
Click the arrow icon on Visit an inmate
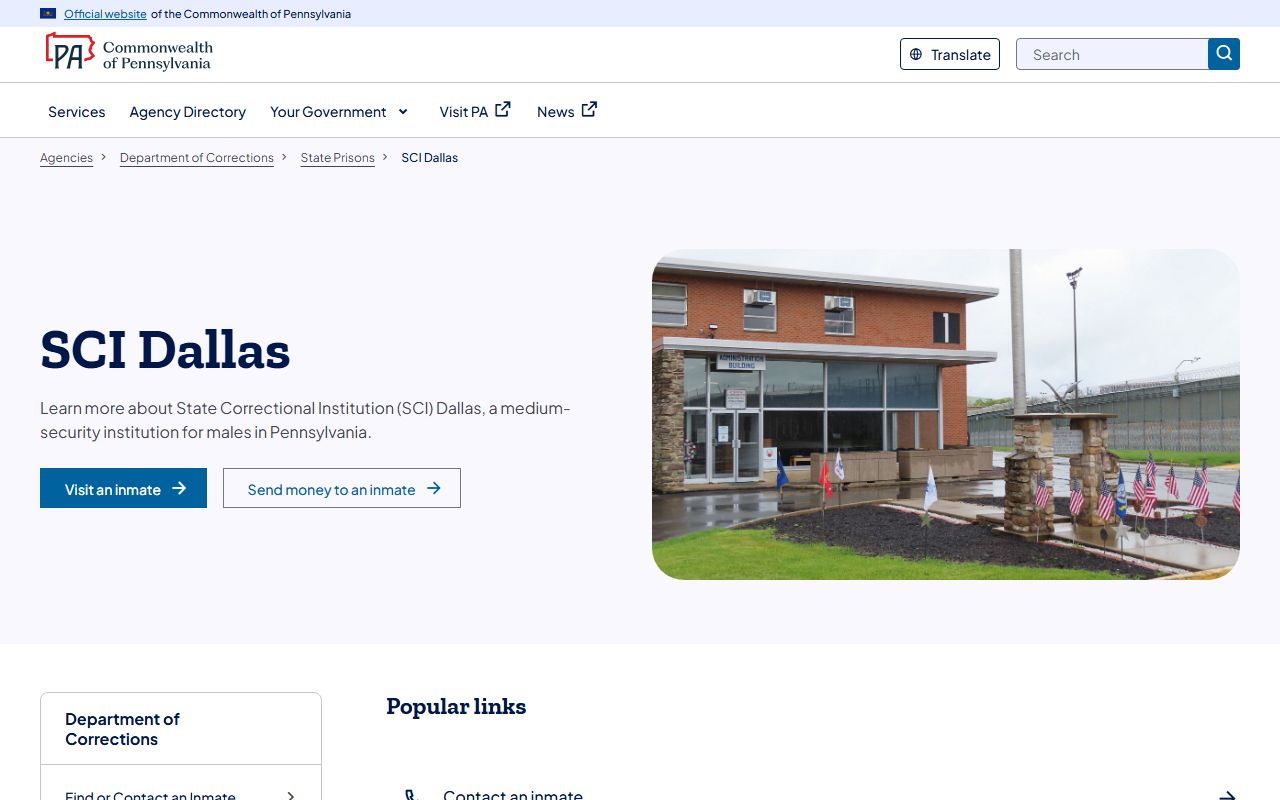tap(179, 488)
